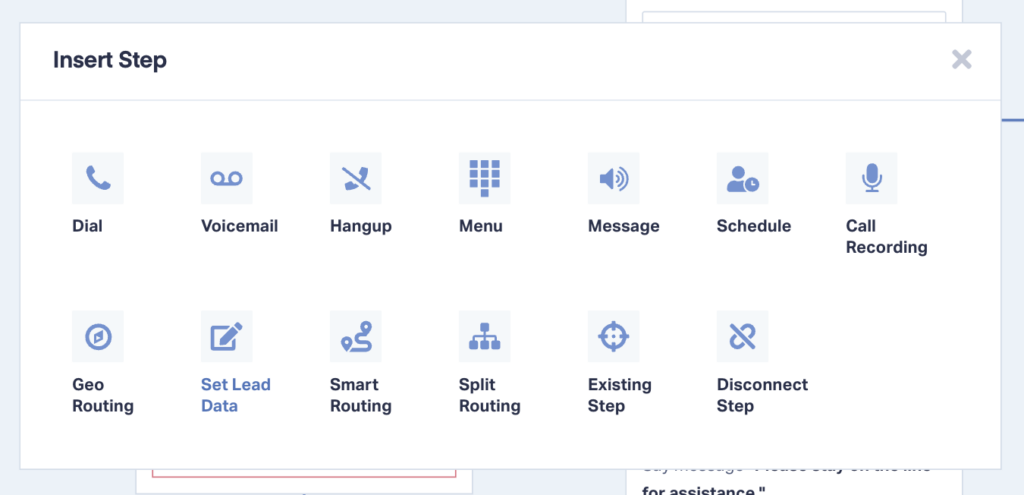Choose the Schedule user-clock icon
This screenshot has height=495, width=1024.
pos(743,178)
